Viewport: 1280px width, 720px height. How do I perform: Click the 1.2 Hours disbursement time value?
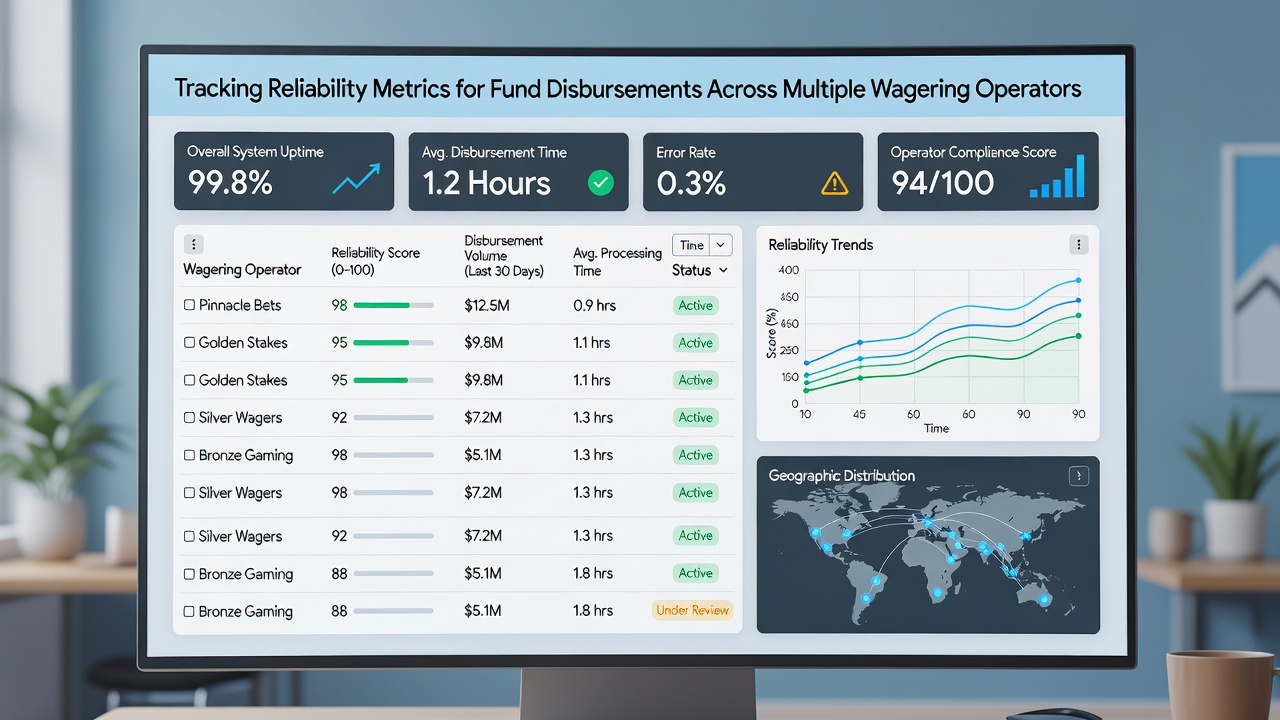(486, 183)
